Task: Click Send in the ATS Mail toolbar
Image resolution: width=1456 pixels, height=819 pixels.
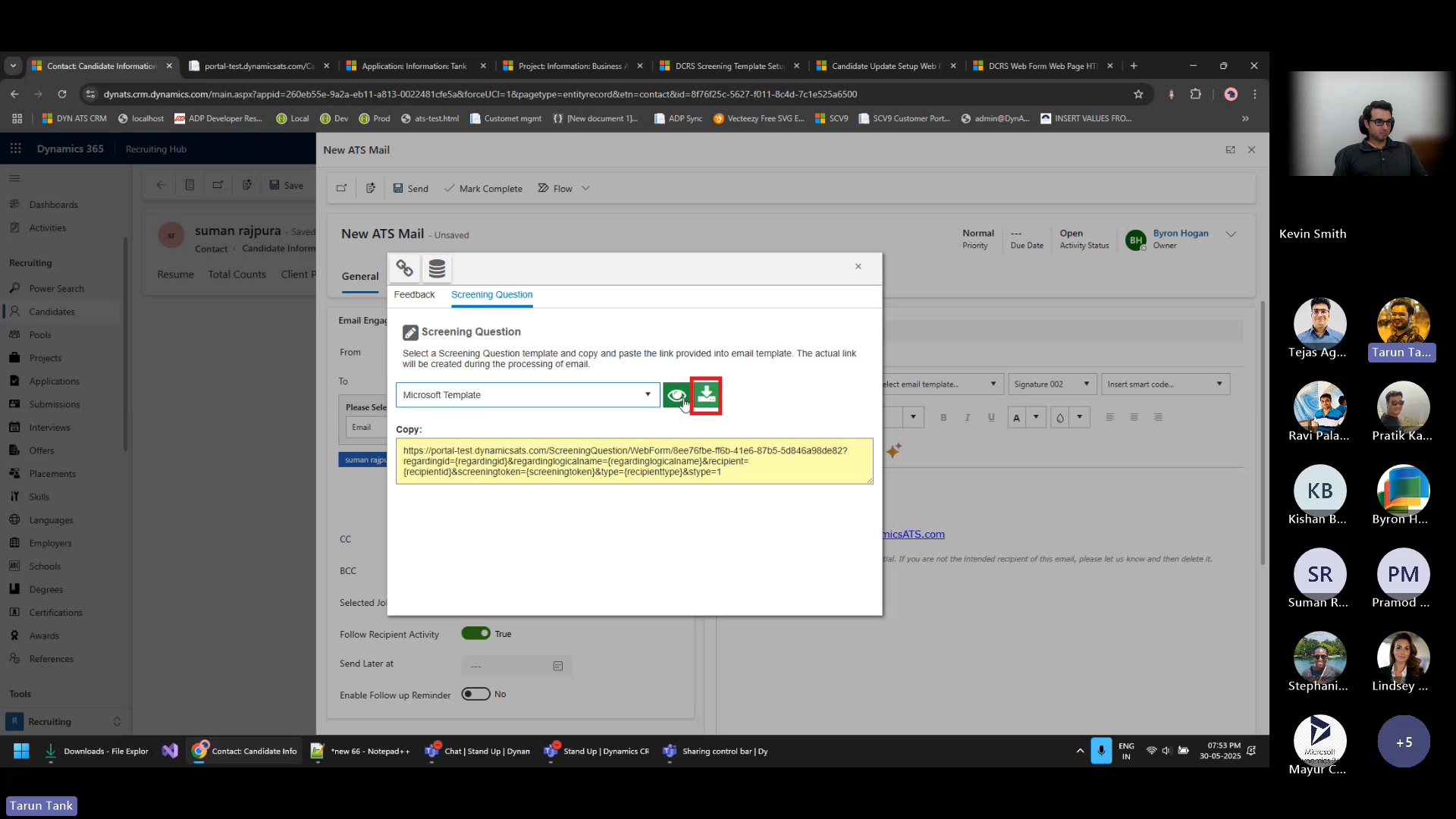Action: click(410, 189)
